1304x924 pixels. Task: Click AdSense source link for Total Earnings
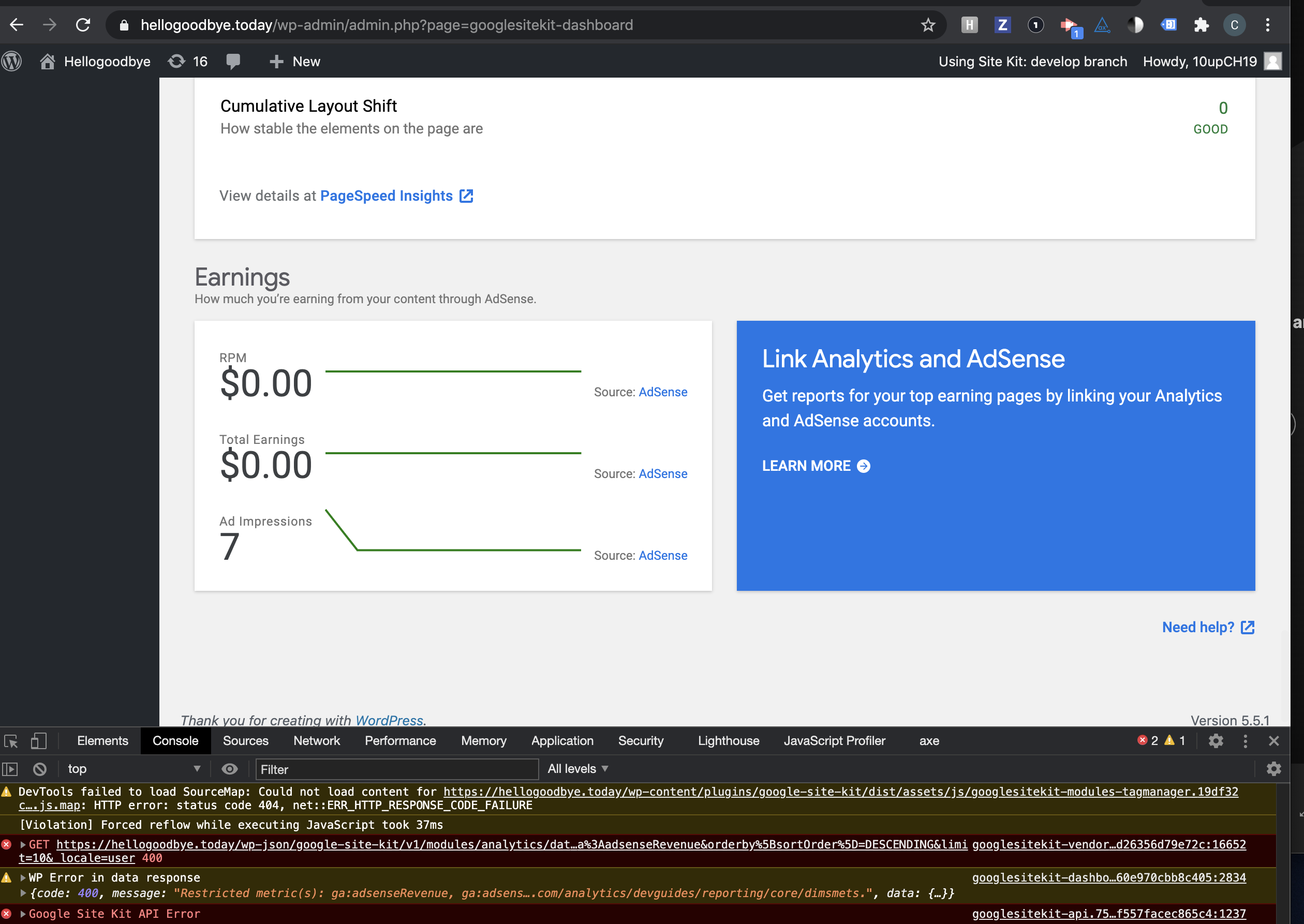[x=663, y=474]
